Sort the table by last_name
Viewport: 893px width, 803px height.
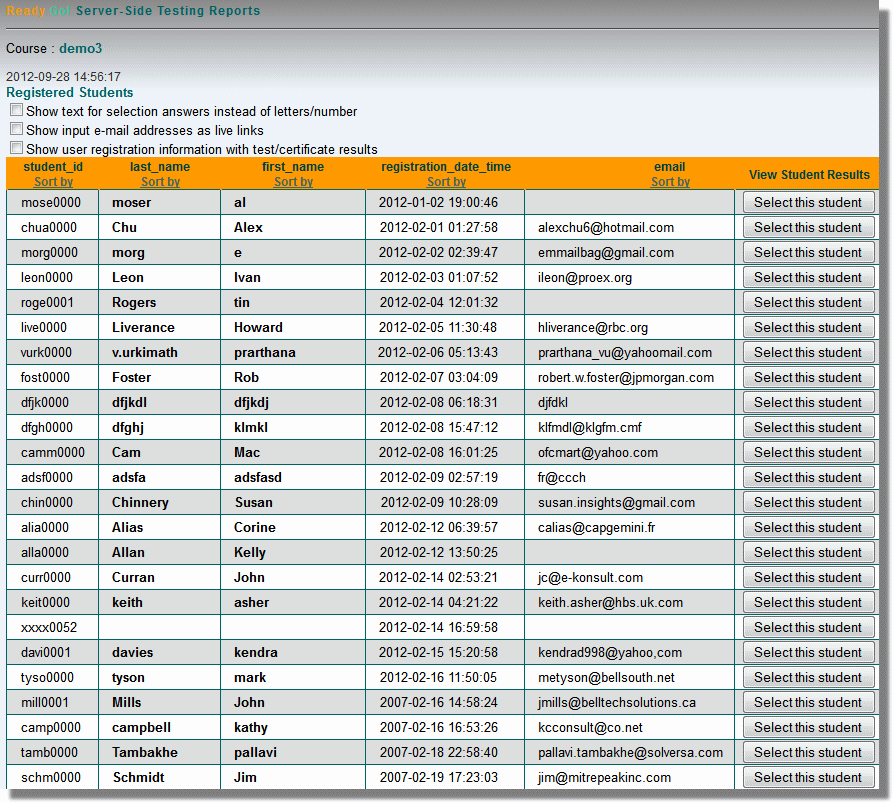[x=160, y=182]
